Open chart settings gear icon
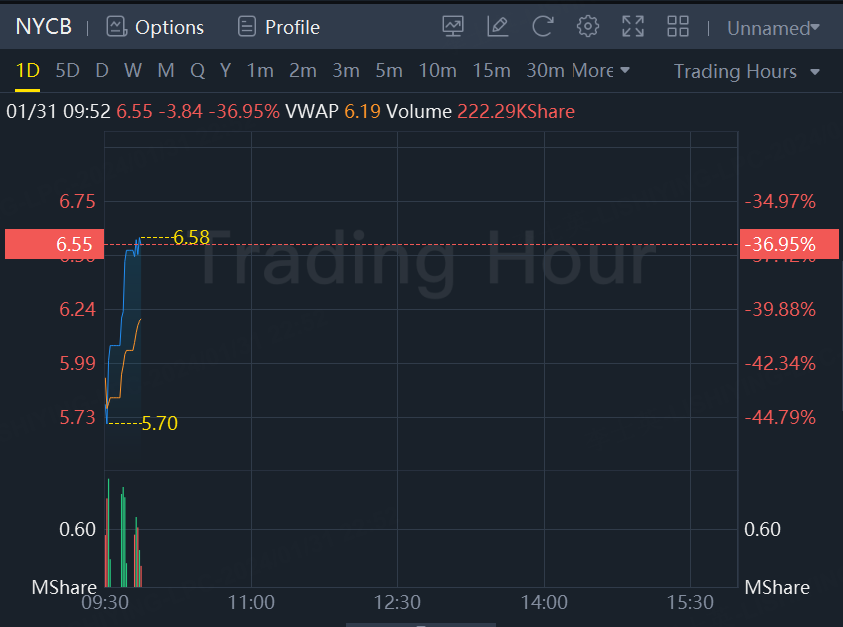 [588, 26]
